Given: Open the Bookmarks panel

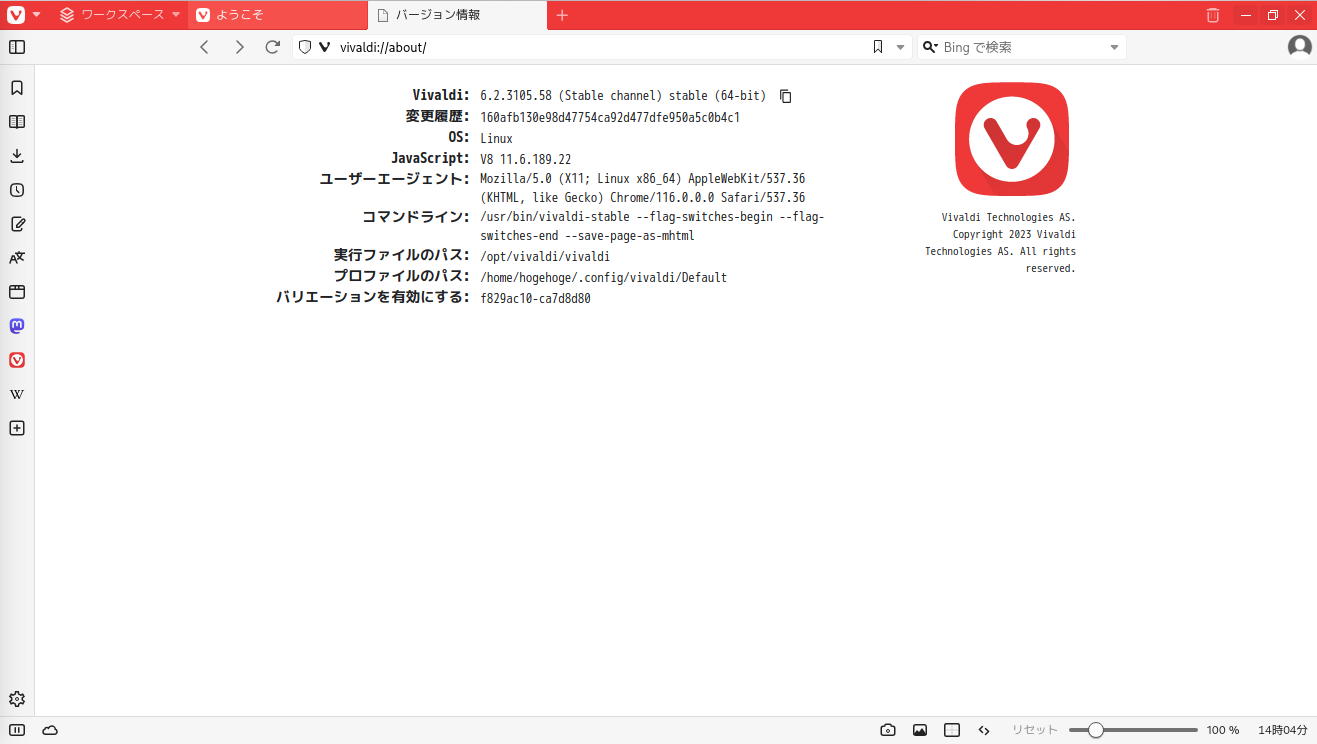Looking at the screenshot, I should point(17,88).
